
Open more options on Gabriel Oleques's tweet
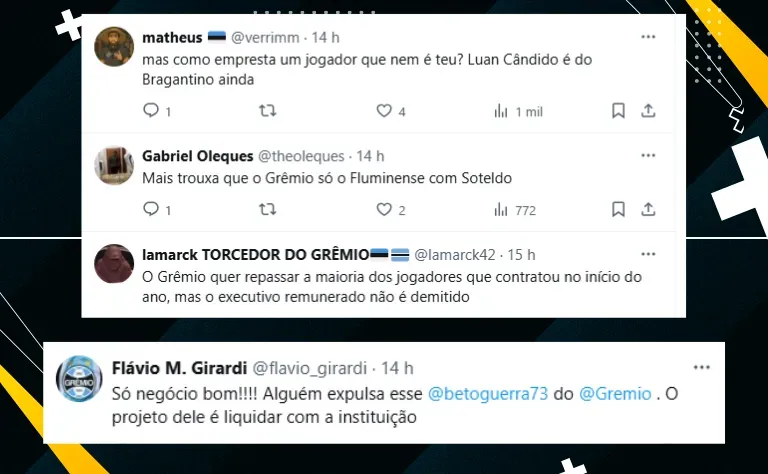(648, 155)
